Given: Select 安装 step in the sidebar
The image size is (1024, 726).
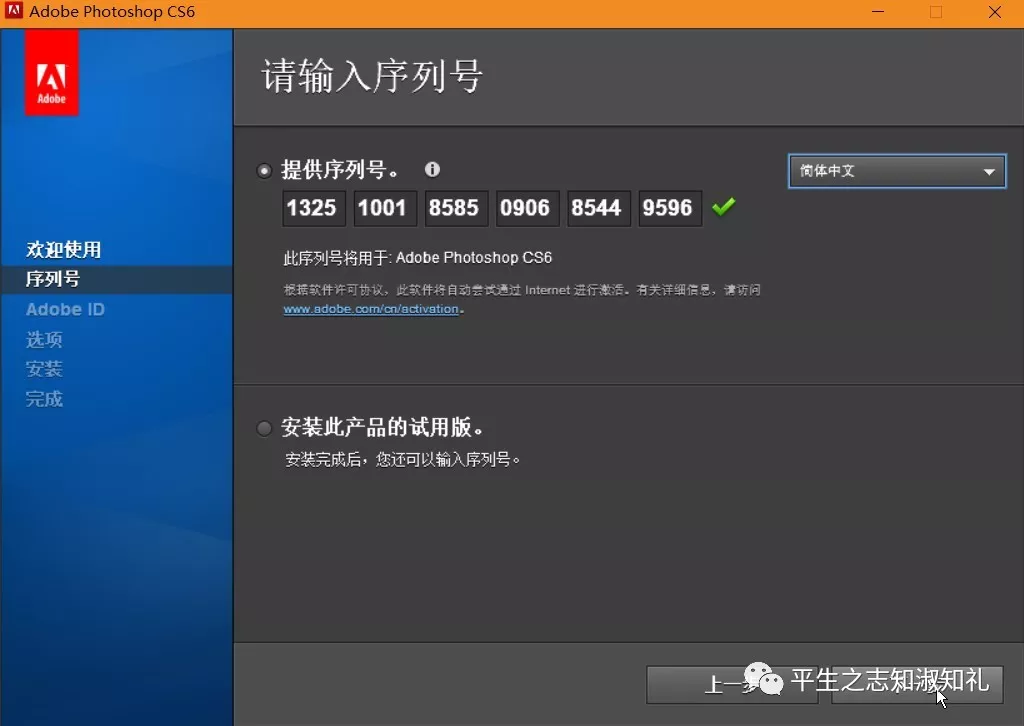Looking at the screenshot, I should [44, 370].
